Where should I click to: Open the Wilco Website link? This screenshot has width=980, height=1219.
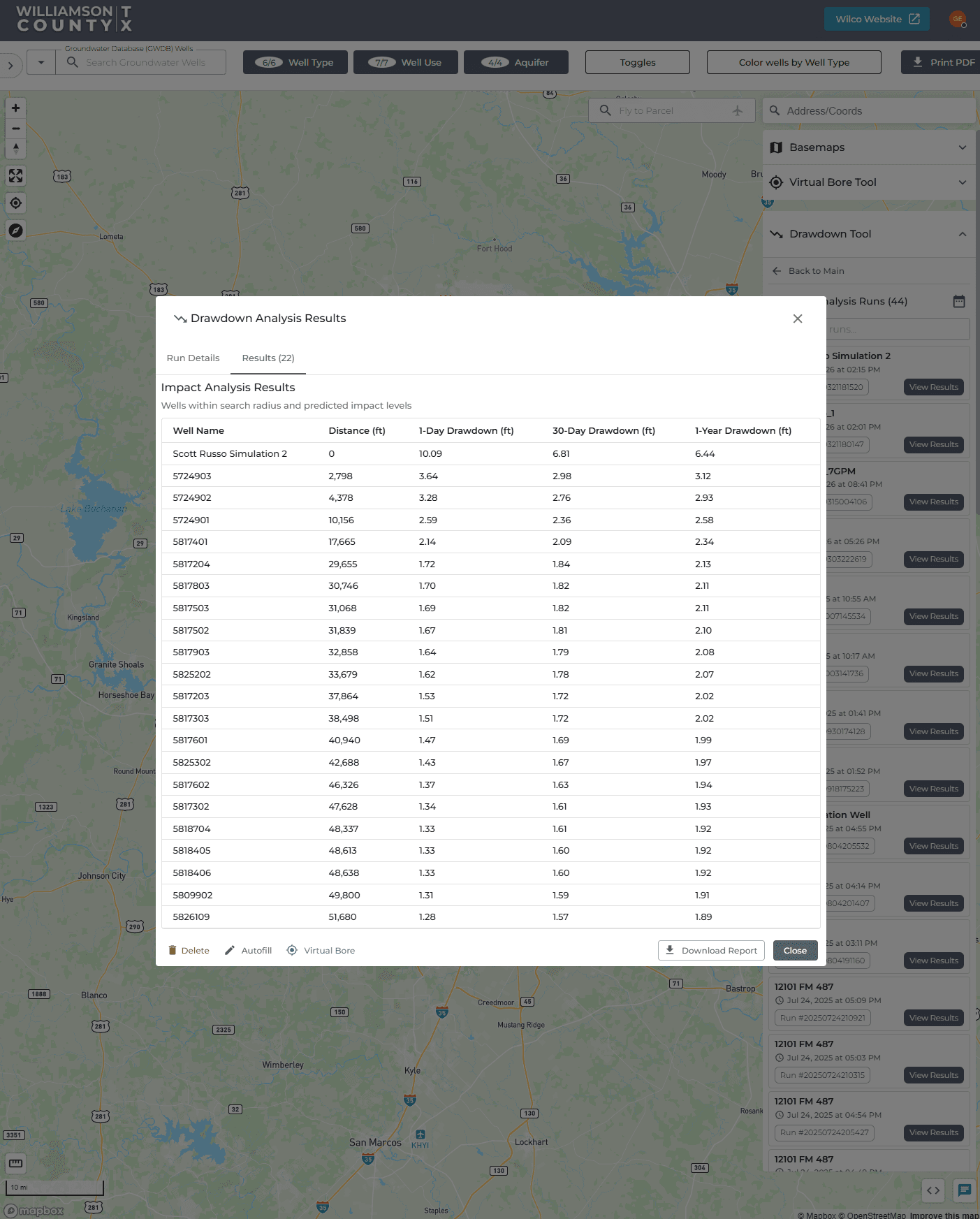[x=877, y=19]
